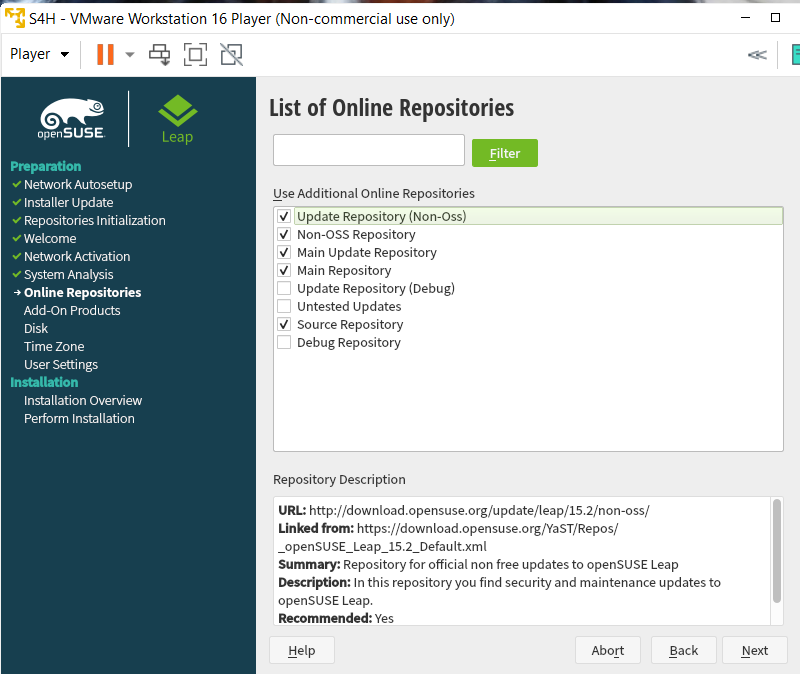Uncheck the Source Repository checkbox
The width and height of the screenshot is (800, 674).
(x=284, y=324)
